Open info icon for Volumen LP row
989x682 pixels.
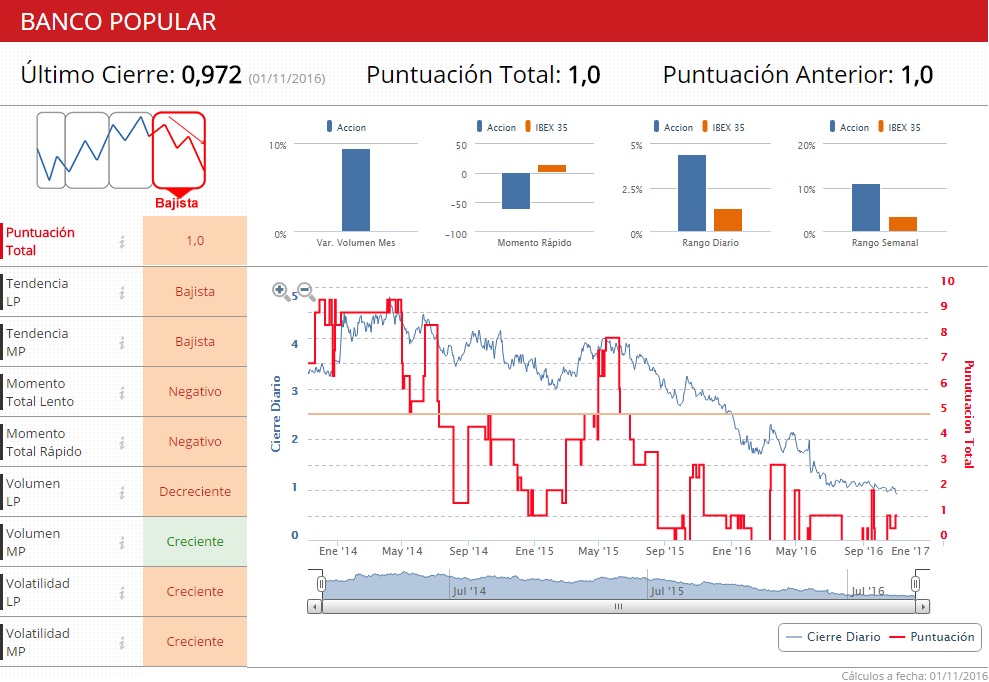point(122,492)
